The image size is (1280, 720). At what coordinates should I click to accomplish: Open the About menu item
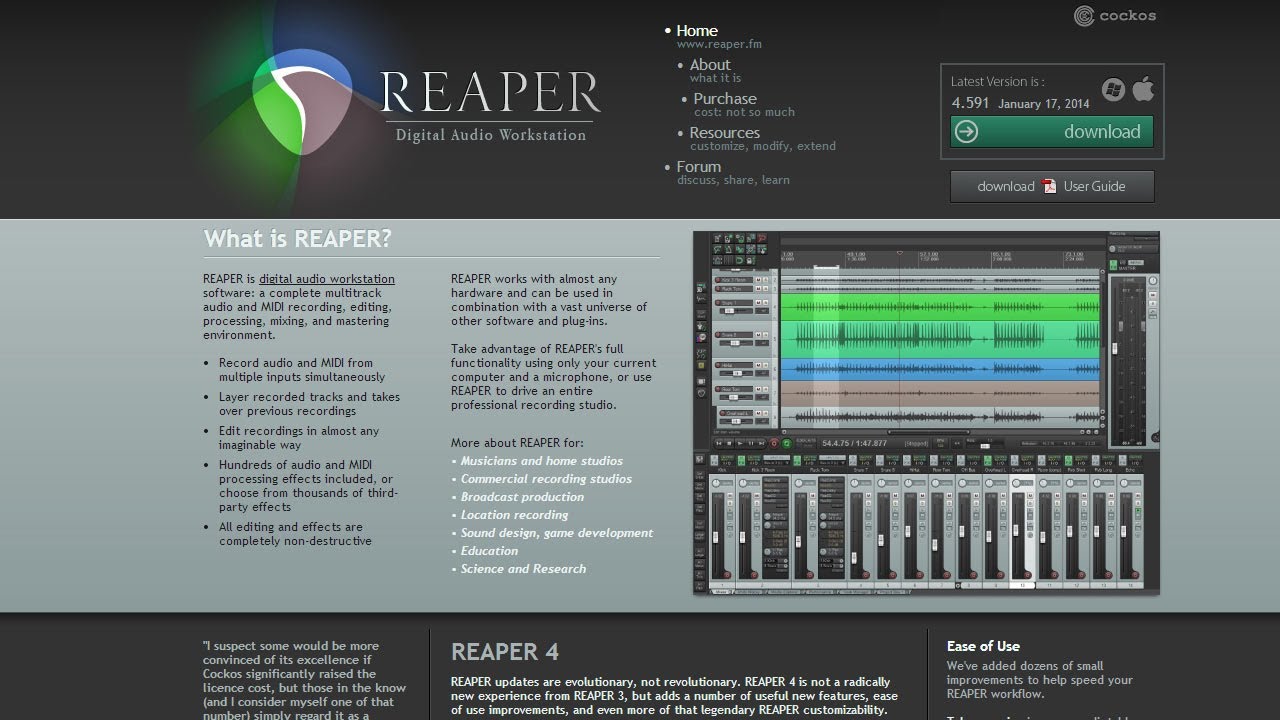[710, 65]
